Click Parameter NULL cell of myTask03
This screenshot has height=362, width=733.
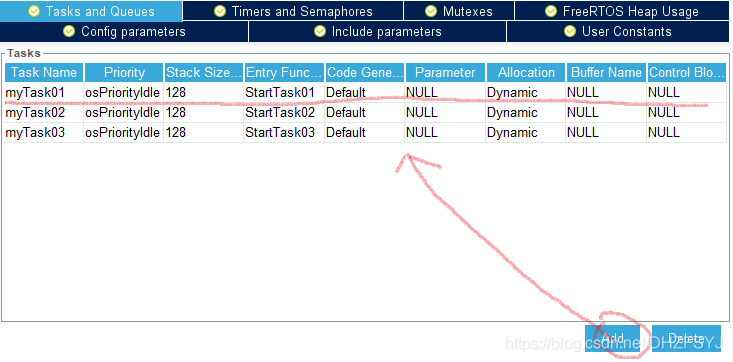[x=445, y=133]
